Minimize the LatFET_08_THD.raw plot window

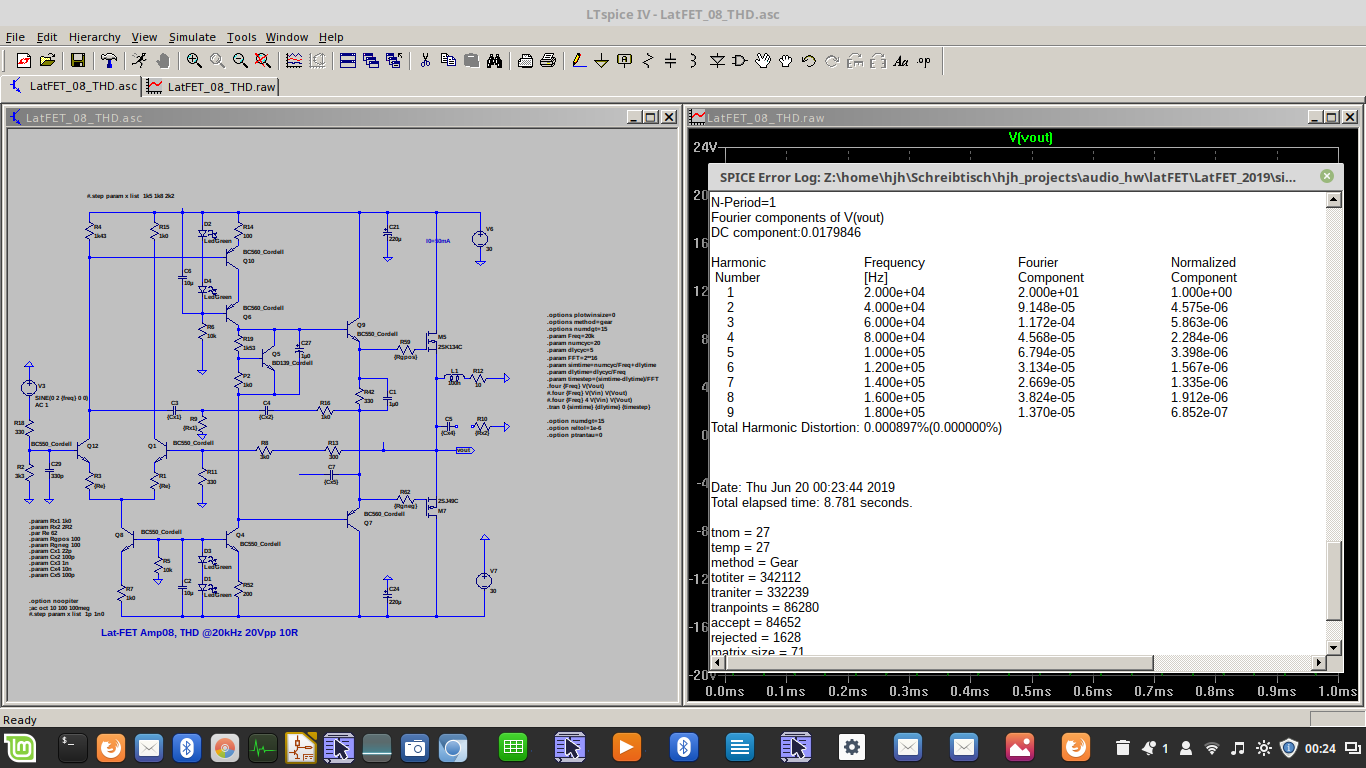click(x=1313, y=117)
